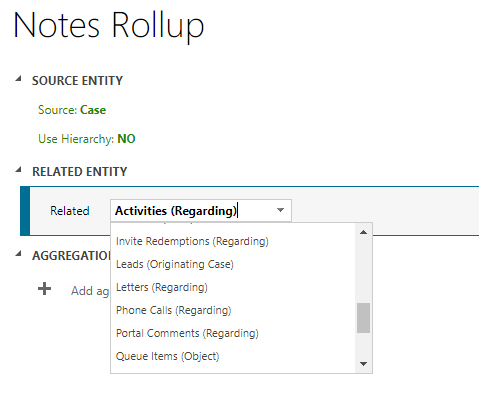Image resolution: width=479 pixels, height=402 pixels.
Task: Select Phone Calls (Regarding) entry
Action: 173,310
